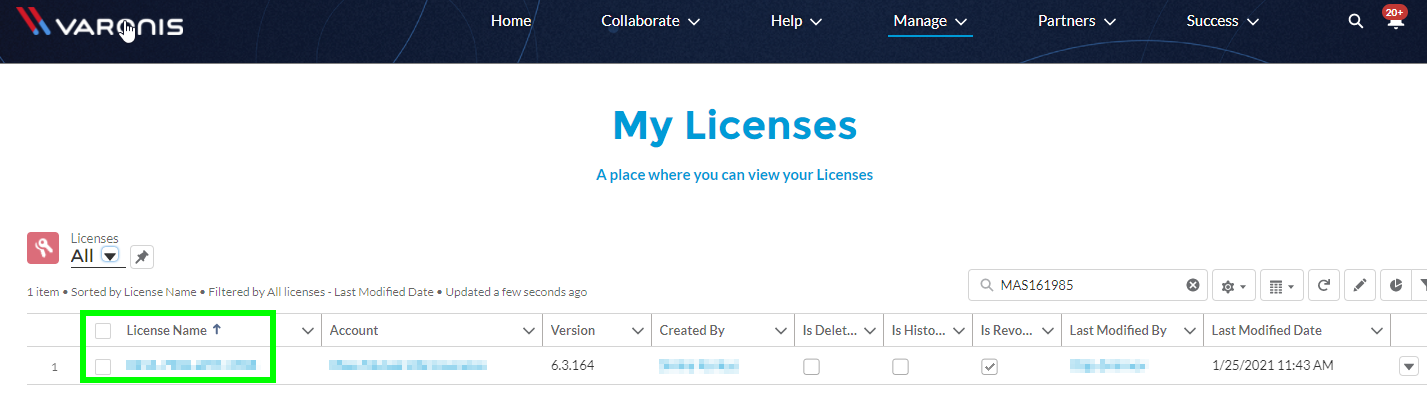Open the row actions arrow for row 1

pos(1409,367)
